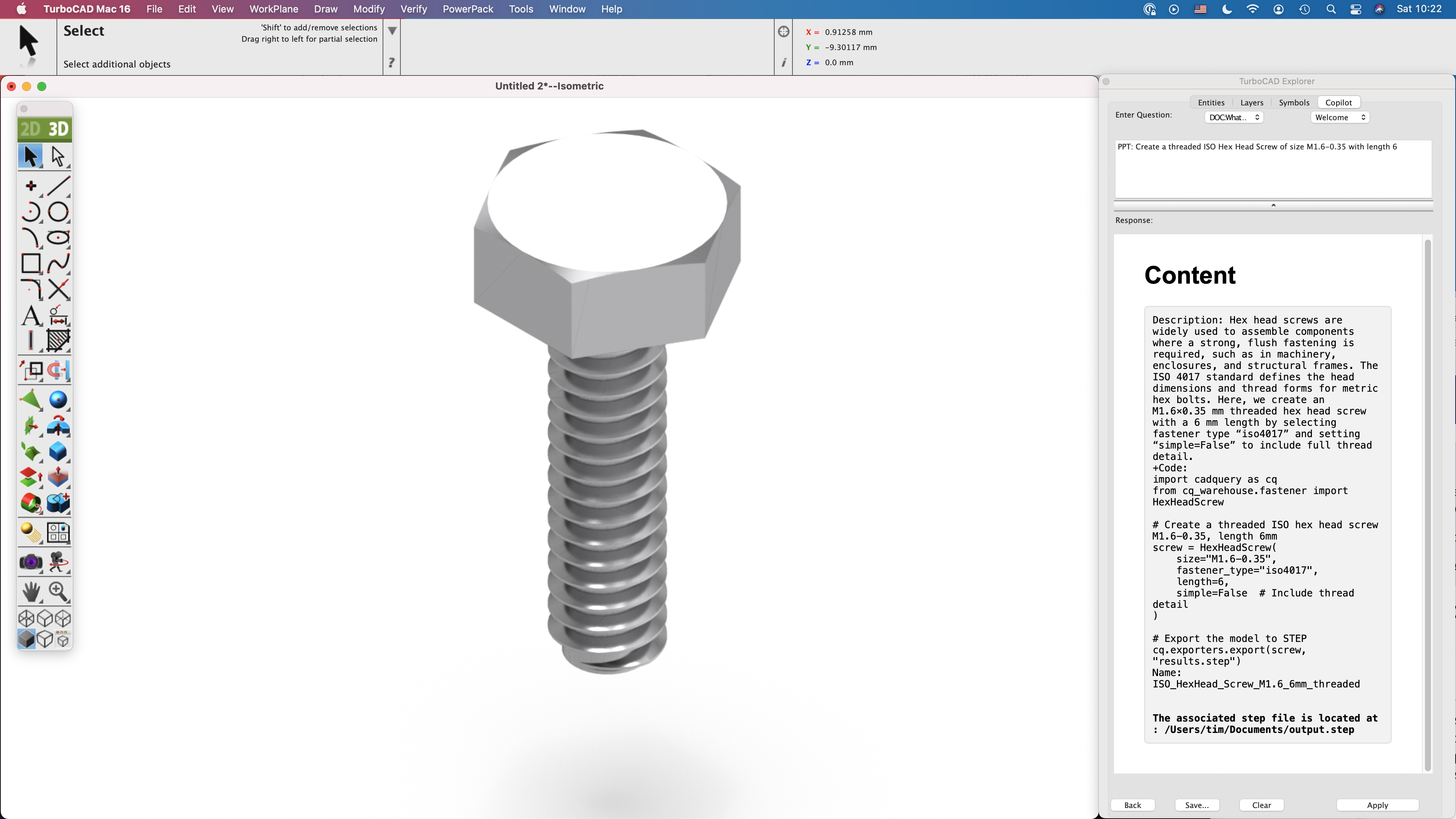Viewport: 1456px width, 819px height.
Task: Click the camera render icon
Action: pos(31,562)
